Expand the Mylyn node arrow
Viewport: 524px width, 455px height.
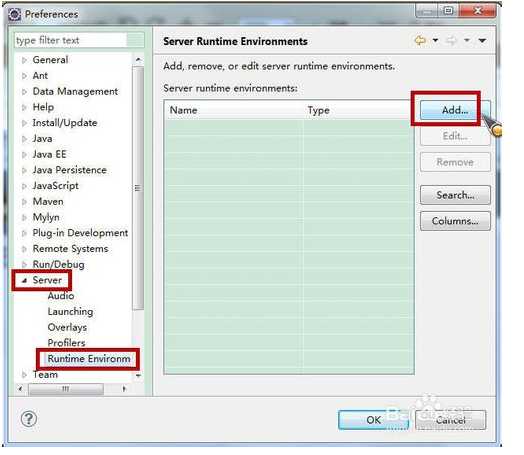pyautogui.click(x=24, y=217)
